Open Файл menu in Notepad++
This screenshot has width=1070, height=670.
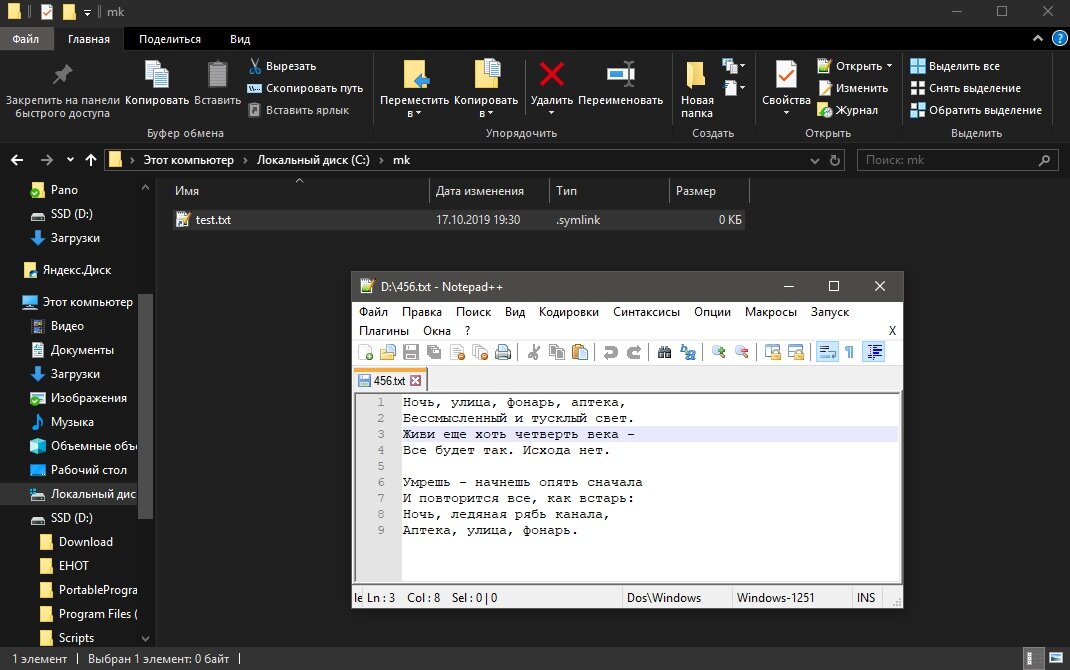373,312
